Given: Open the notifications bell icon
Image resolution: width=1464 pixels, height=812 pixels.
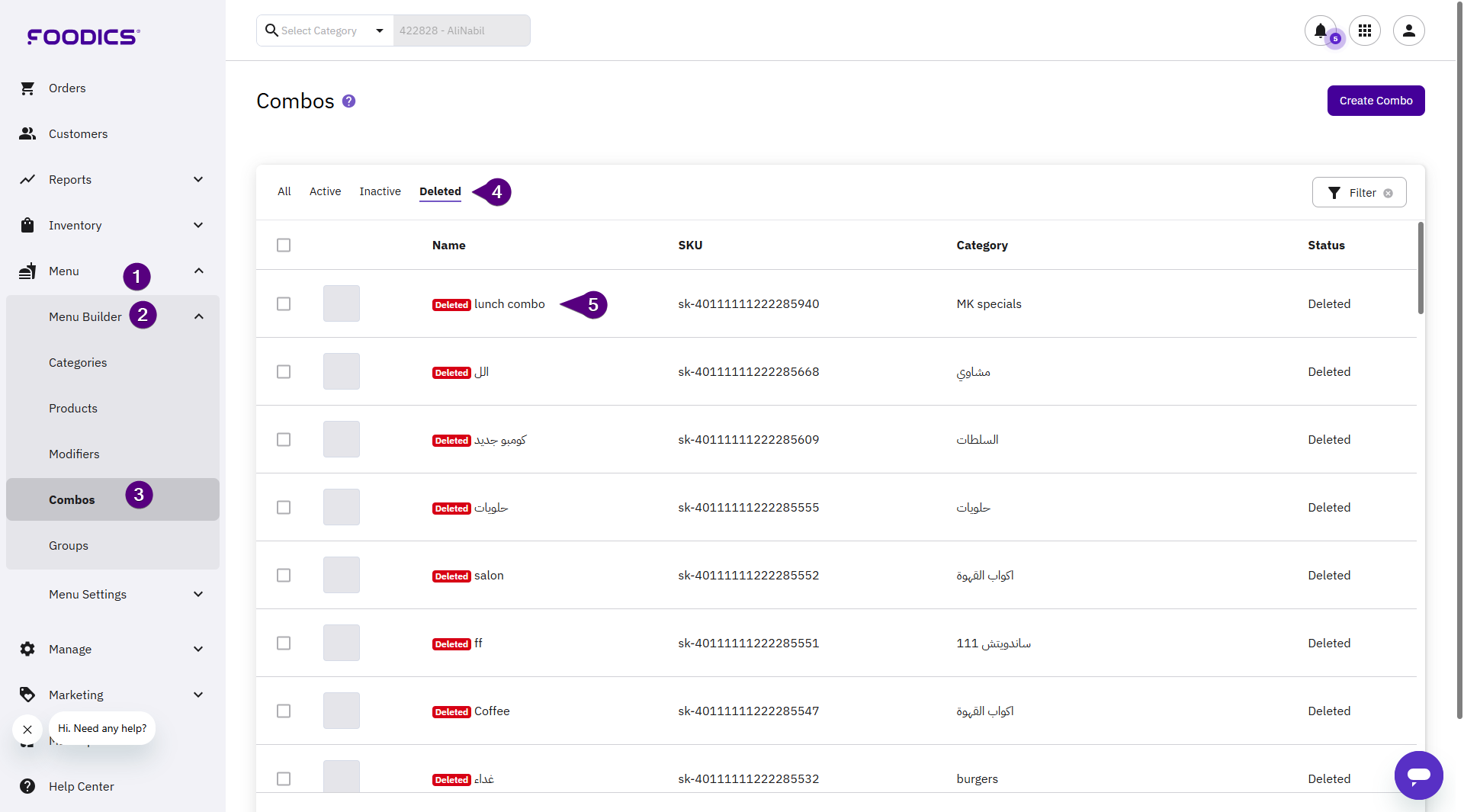Looking at the screenshot, I should [x=1320, y=30].
